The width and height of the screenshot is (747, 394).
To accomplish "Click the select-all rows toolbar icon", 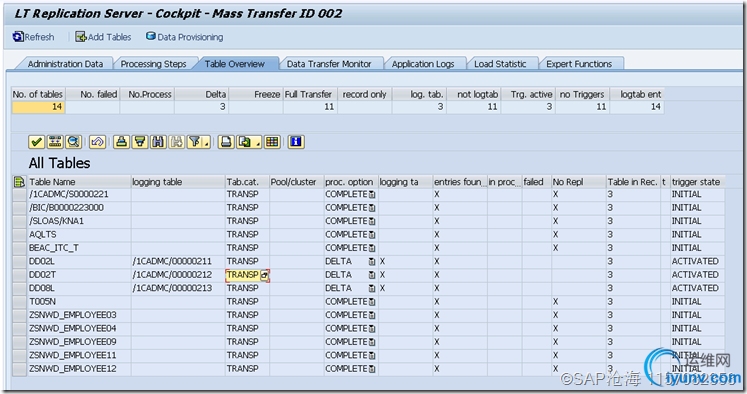I will [x=55, y=142].
